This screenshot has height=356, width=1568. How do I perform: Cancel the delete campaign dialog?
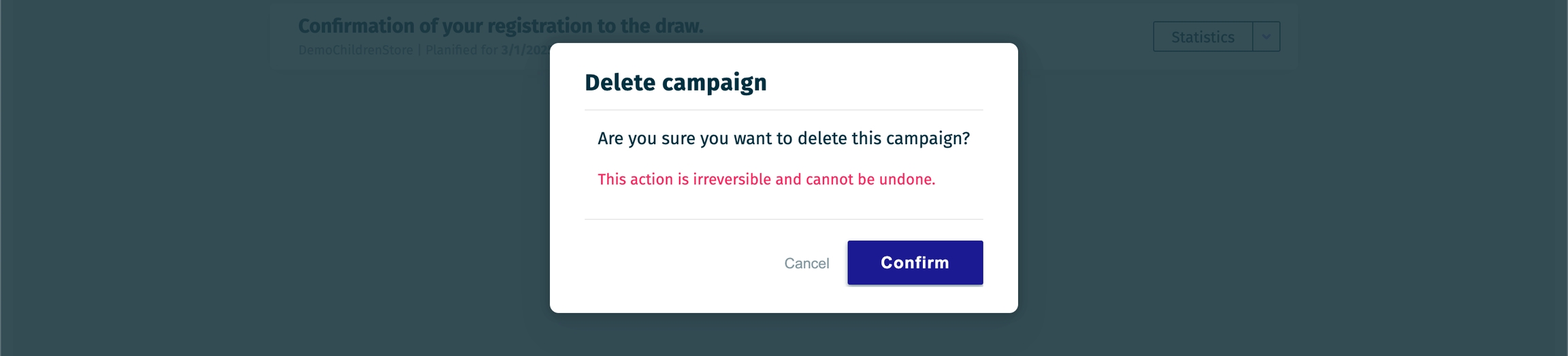pos(806,263)
